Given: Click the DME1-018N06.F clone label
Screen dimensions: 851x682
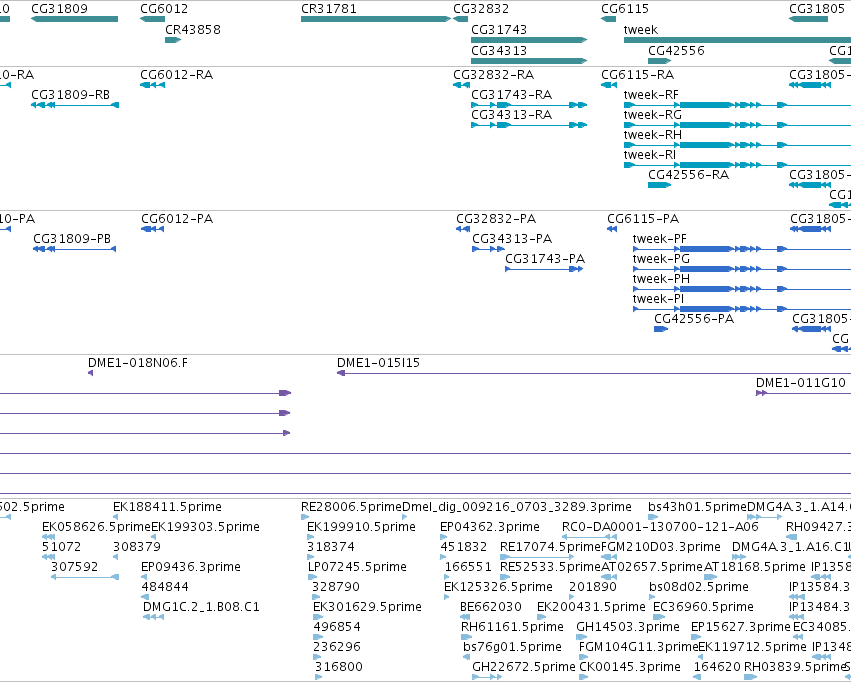Looking at the screenshot, I should (x=138, y=362).
